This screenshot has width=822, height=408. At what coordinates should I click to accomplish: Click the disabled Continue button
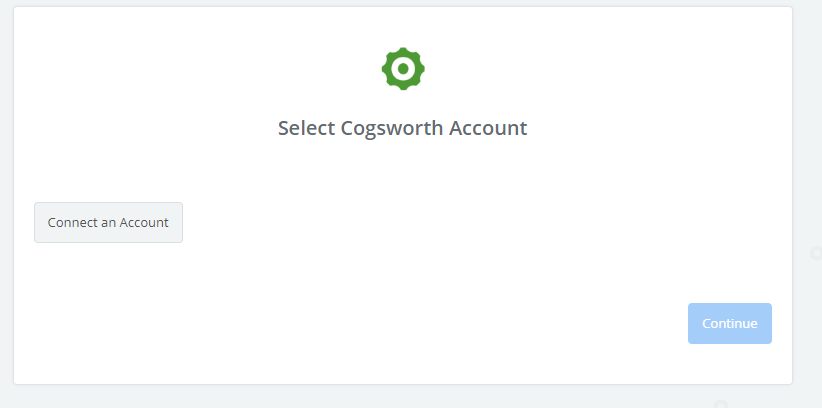coord(730,324)
